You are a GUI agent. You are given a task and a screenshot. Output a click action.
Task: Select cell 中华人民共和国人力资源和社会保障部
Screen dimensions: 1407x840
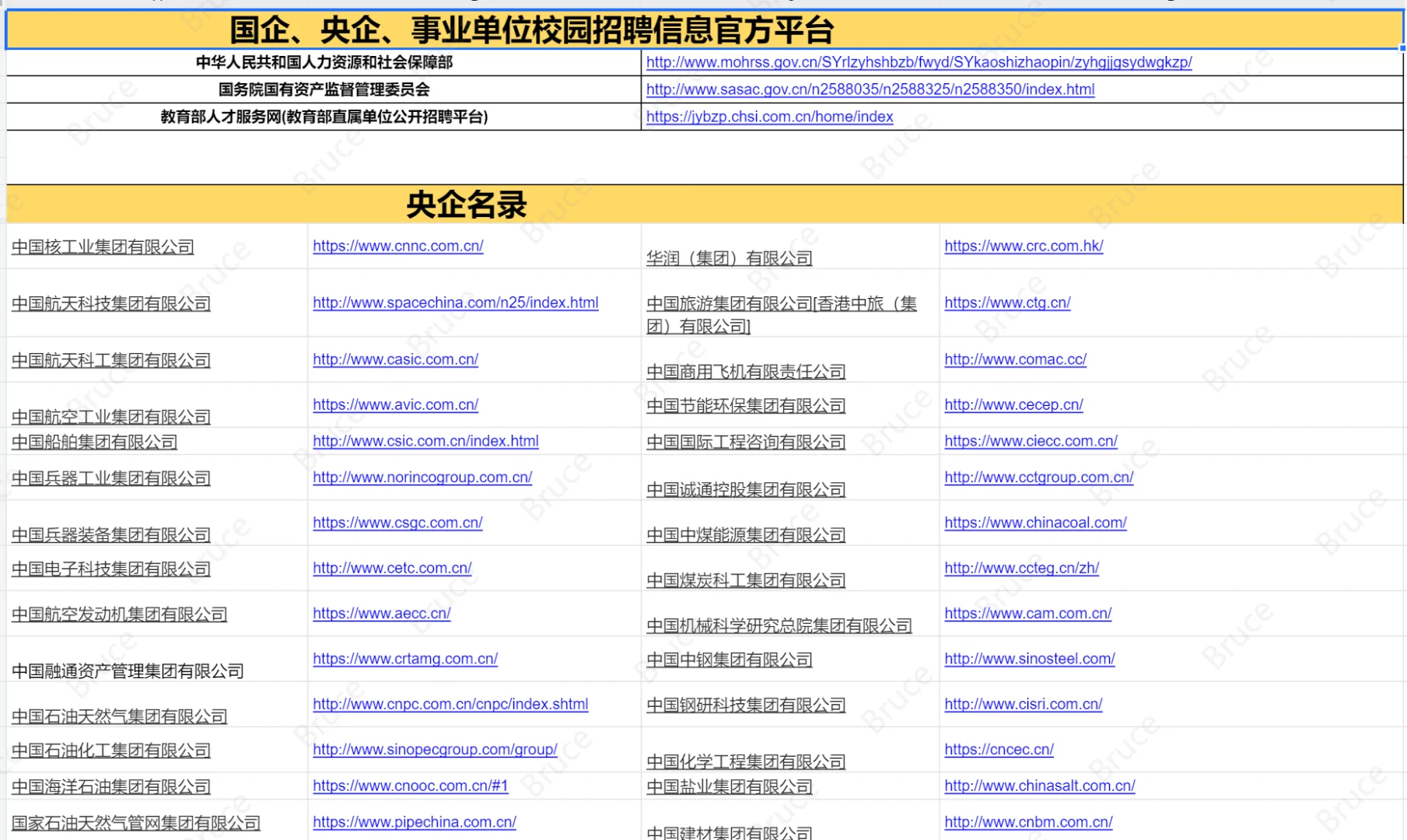click(324, 62)
